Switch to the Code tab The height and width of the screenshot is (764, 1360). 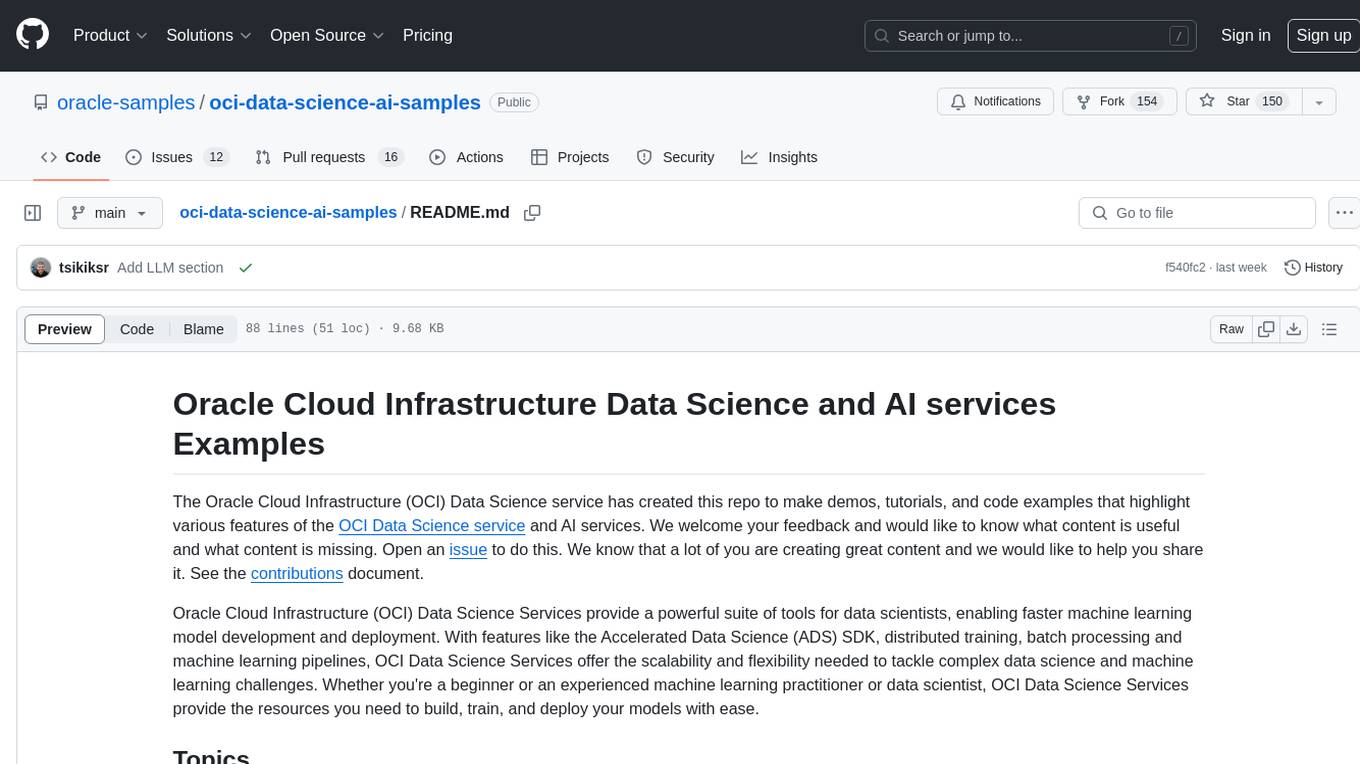(70, 157)
